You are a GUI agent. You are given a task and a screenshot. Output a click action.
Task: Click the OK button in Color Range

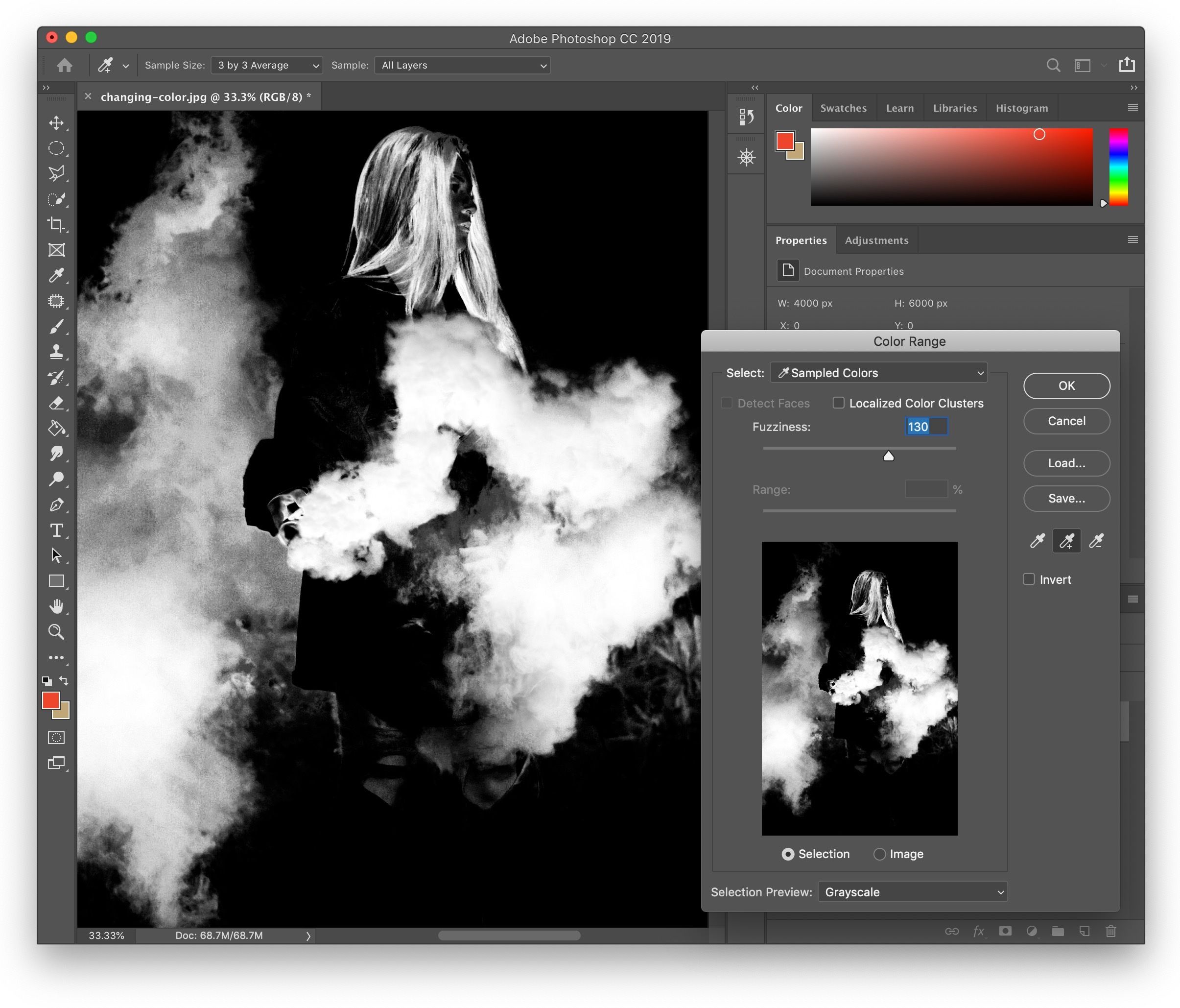[1065, 385]
